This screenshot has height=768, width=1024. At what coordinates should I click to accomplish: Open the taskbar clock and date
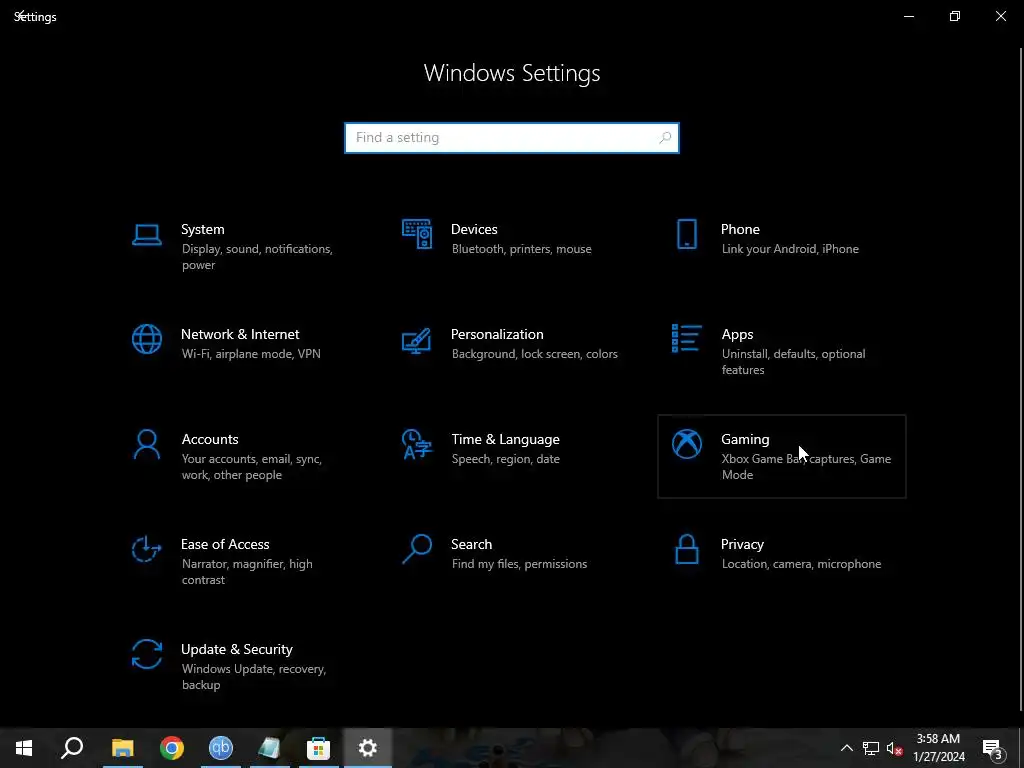938,748
